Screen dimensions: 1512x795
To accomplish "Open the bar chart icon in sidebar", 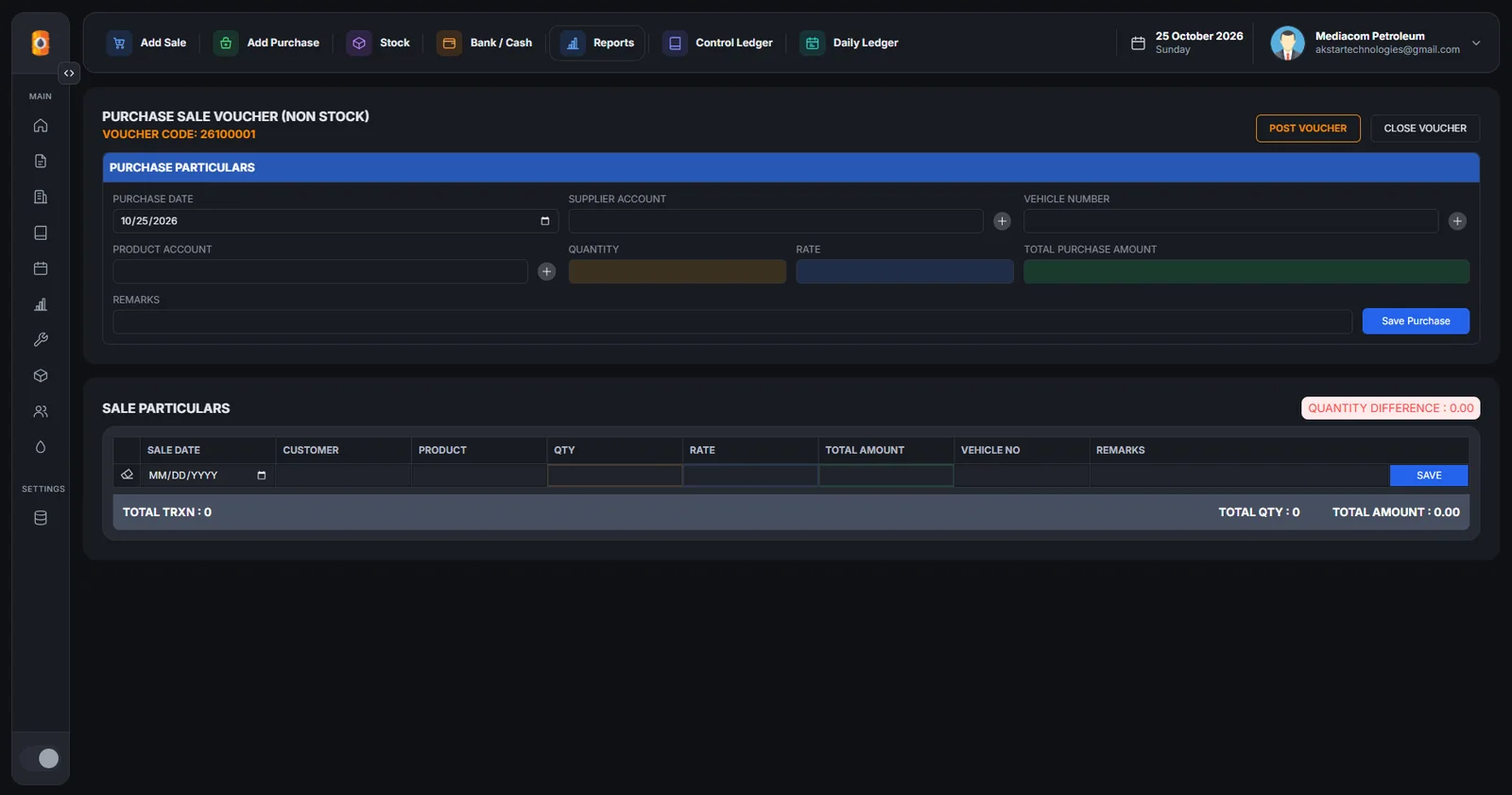I will (41, 304).
